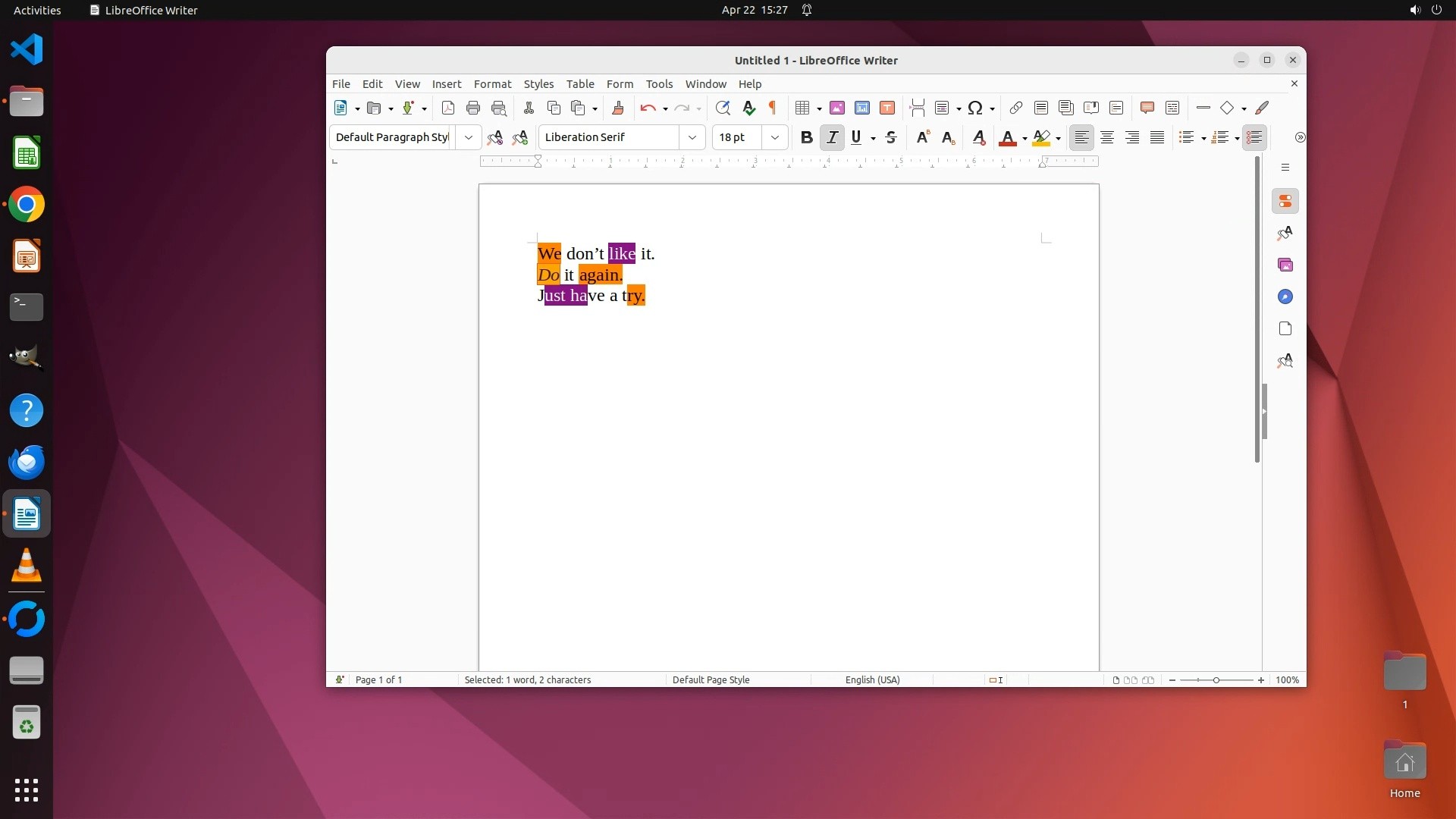Toggle Bold formatting
The width and height of the screenshot is (1456, 819).
coord(806,137)
